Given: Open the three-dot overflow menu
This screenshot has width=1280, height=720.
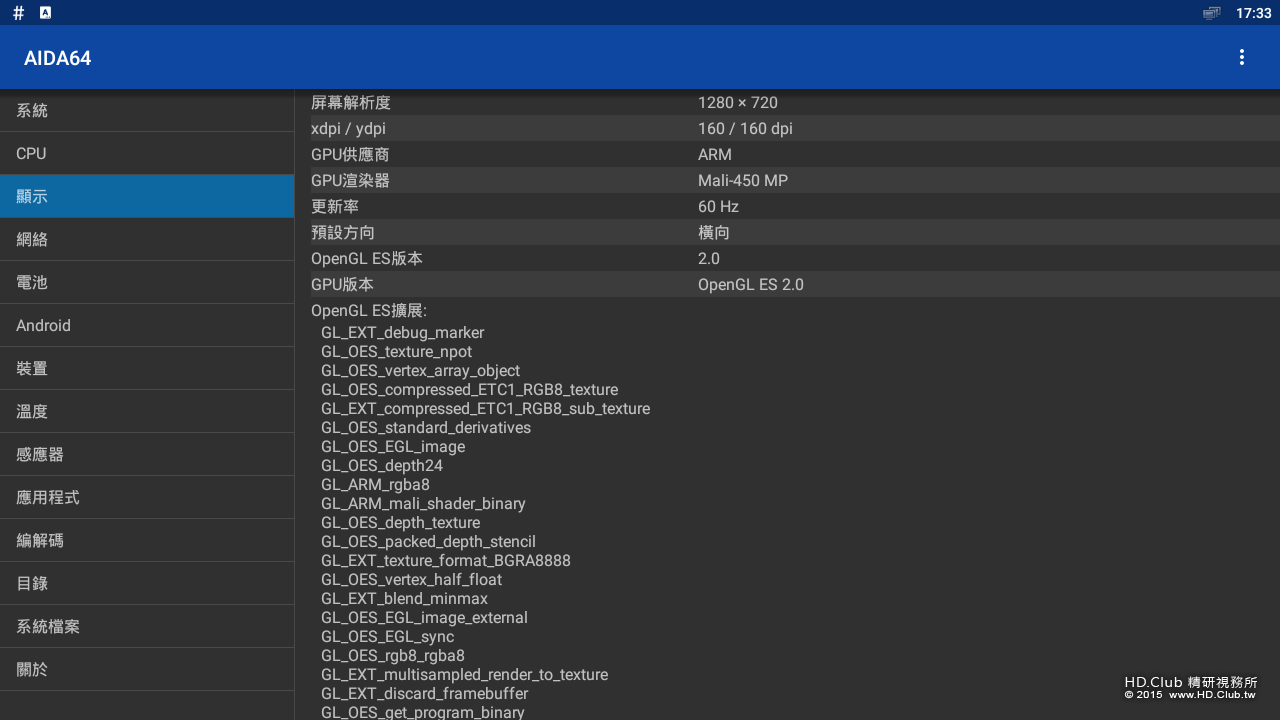Looking at the screenshot, I should point(1241,57).
